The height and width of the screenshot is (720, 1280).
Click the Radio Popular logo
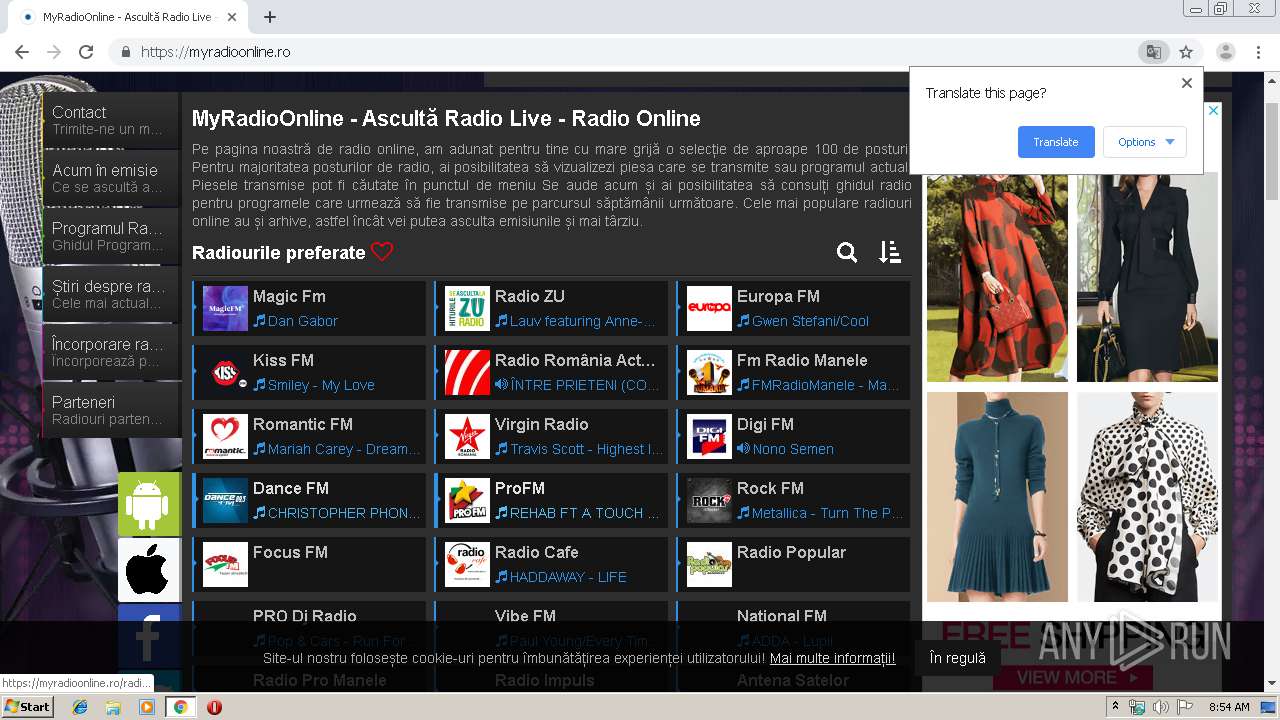pos(709,564)
